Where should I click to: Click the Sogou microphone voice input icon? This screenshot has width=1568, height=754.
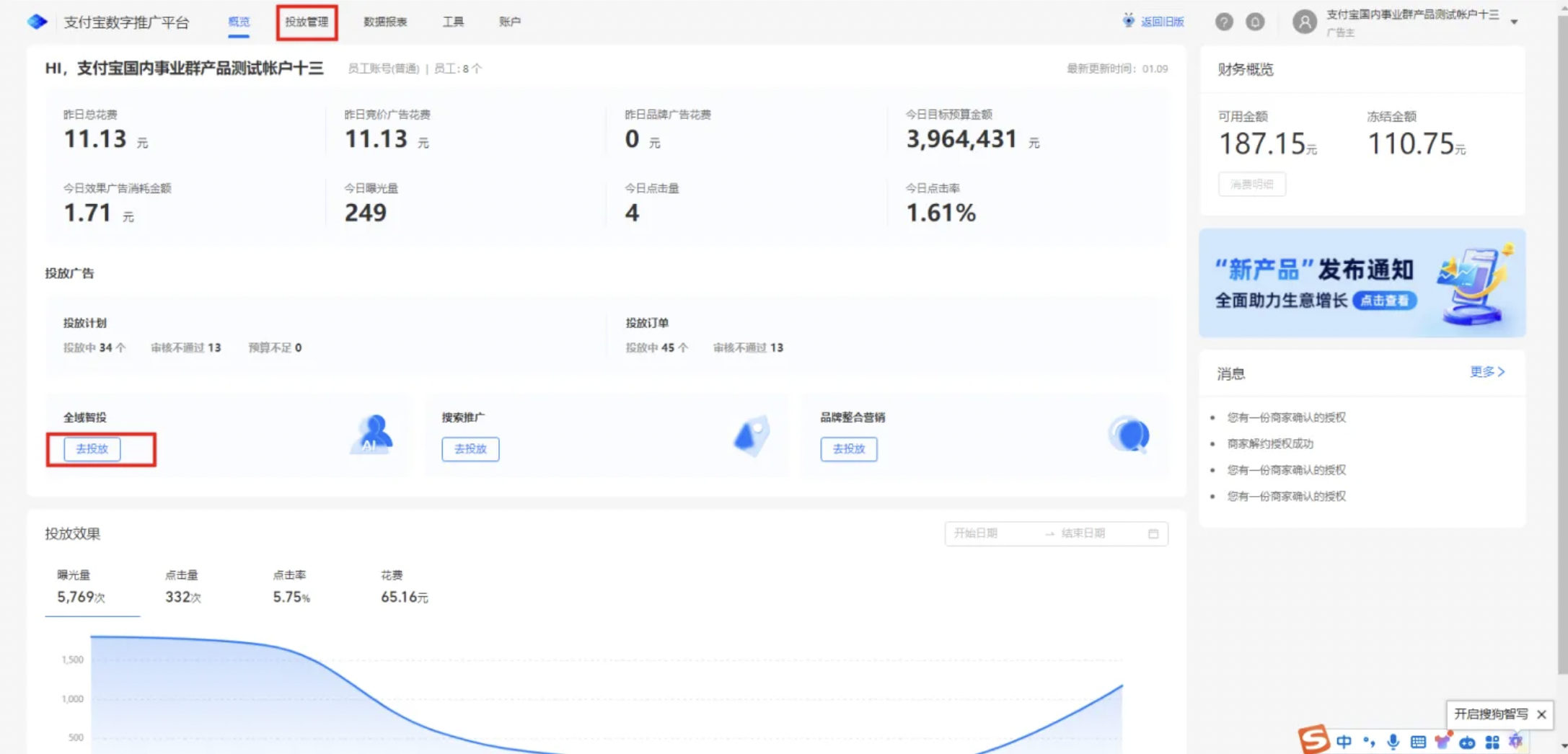coord(1393,742)
